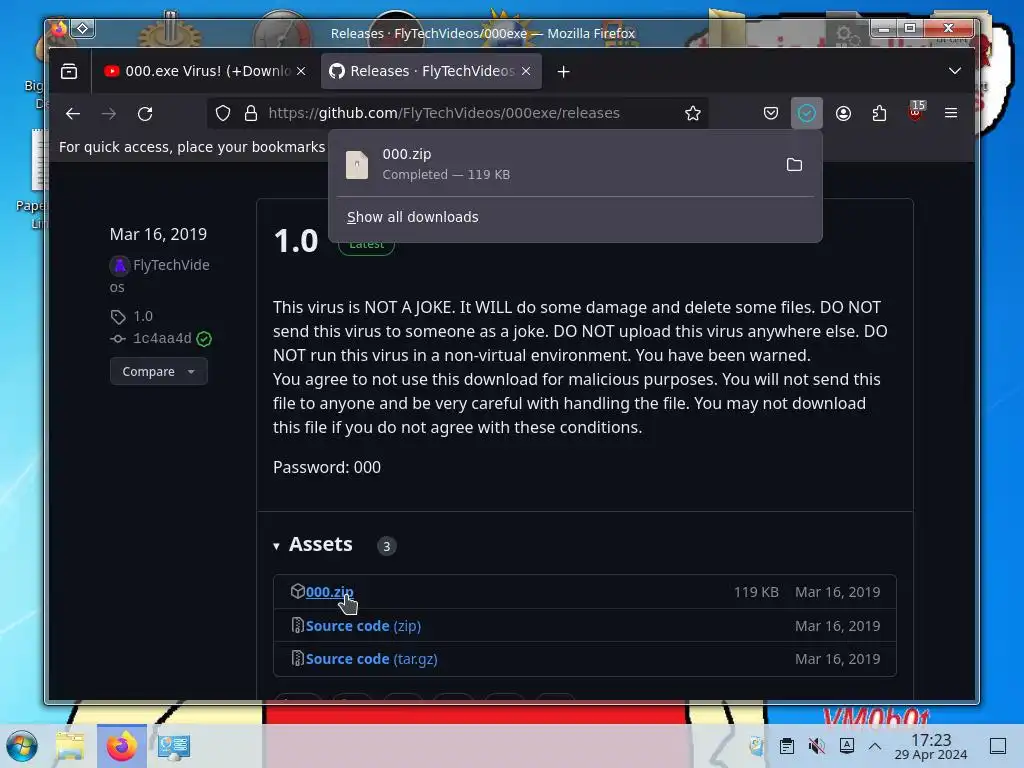The height and width of the screenshot is (768, 1024).
Task: List all tabs dropdown arrow
Action: [x=955, y=71]
